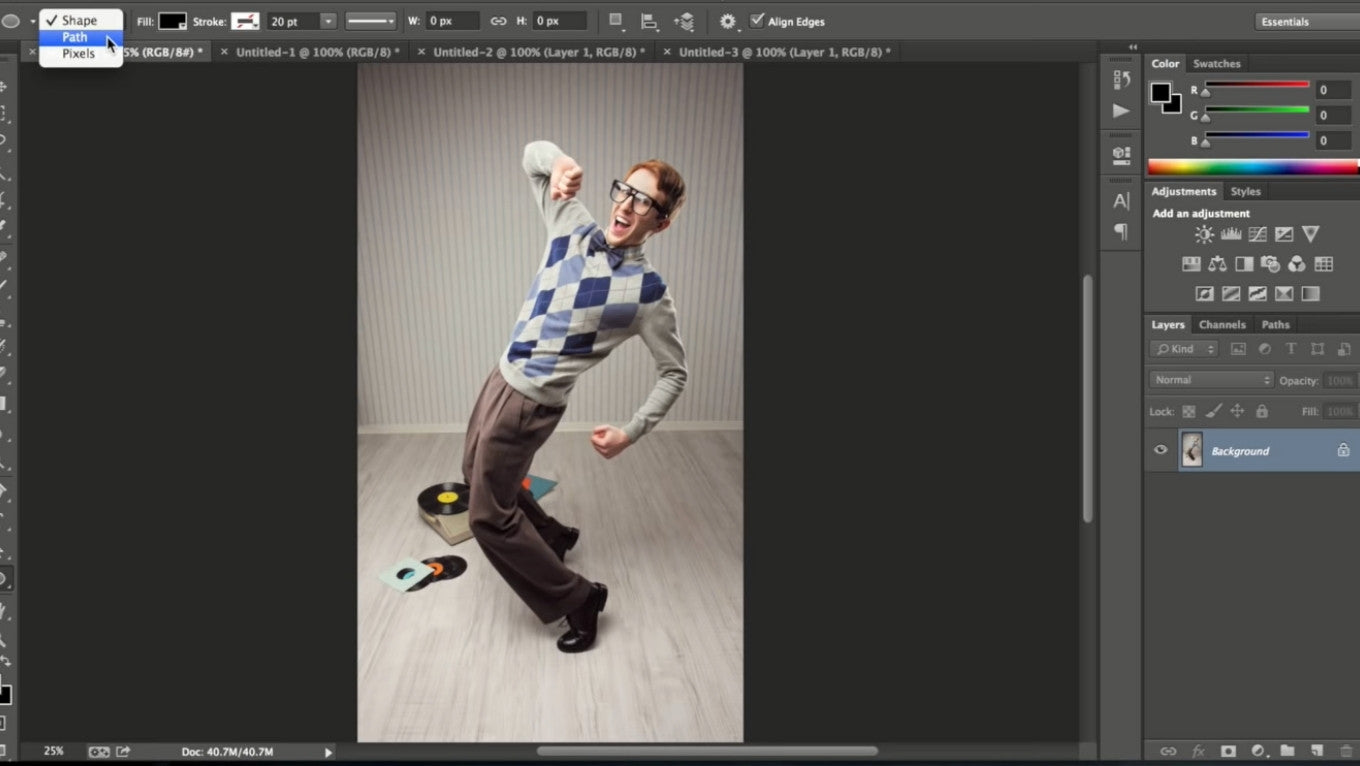Toggle lock position icon
This screenshot has height=766, width=1360.
[1237, 411]
